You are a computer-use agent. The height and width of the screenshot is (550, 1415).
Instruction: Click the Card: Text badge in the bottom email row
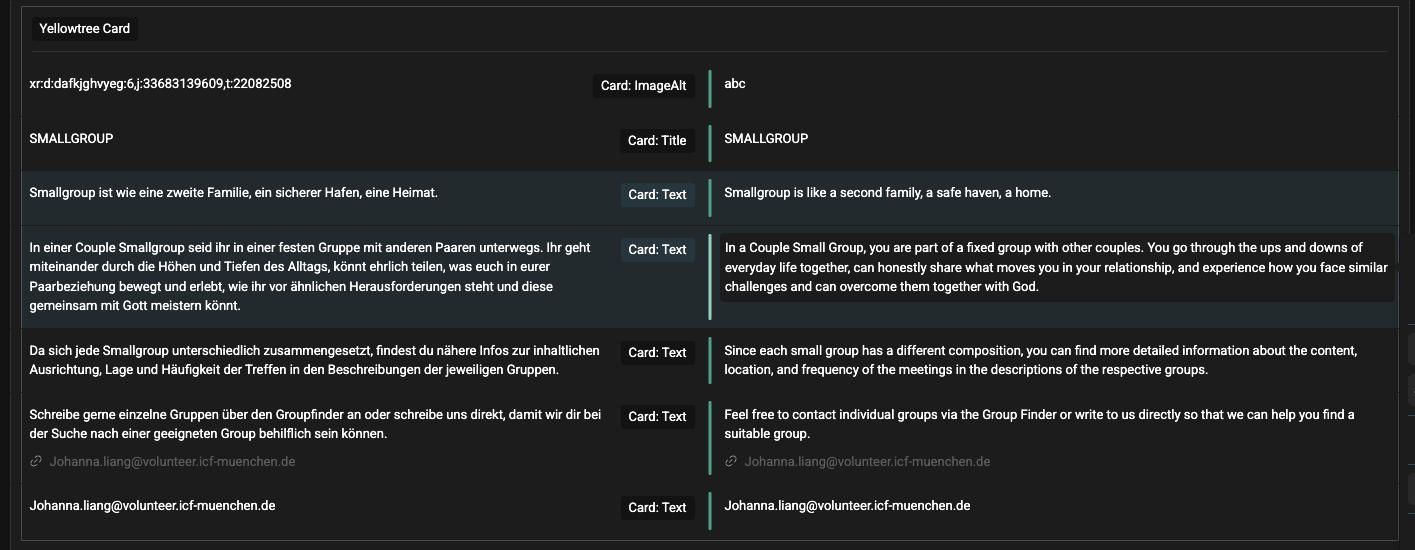pos(657,508)
